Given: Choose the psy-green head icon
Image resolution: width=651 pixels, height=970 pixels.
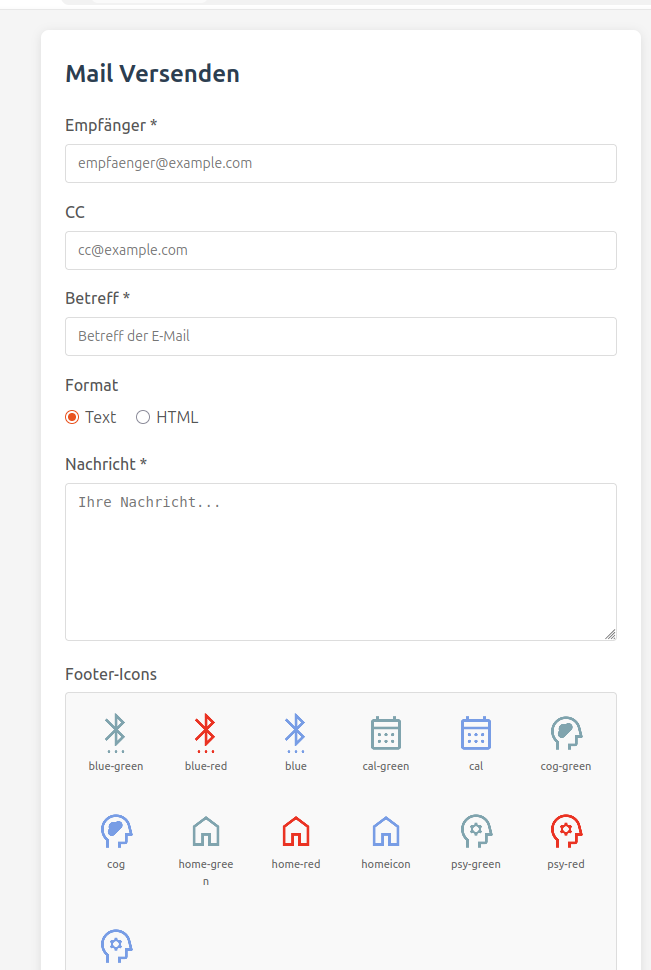Looking at the screenshot, I should (x=476, y=831).
